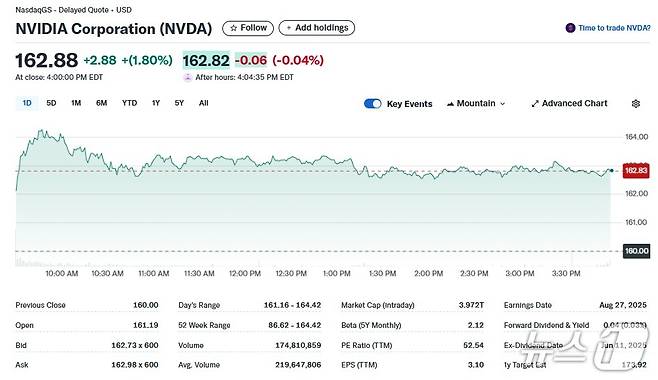Image resolution: width=658 pixels, height=380 pixels.
Task: Switch chart to 6M range
Action: tap(102, 103)
